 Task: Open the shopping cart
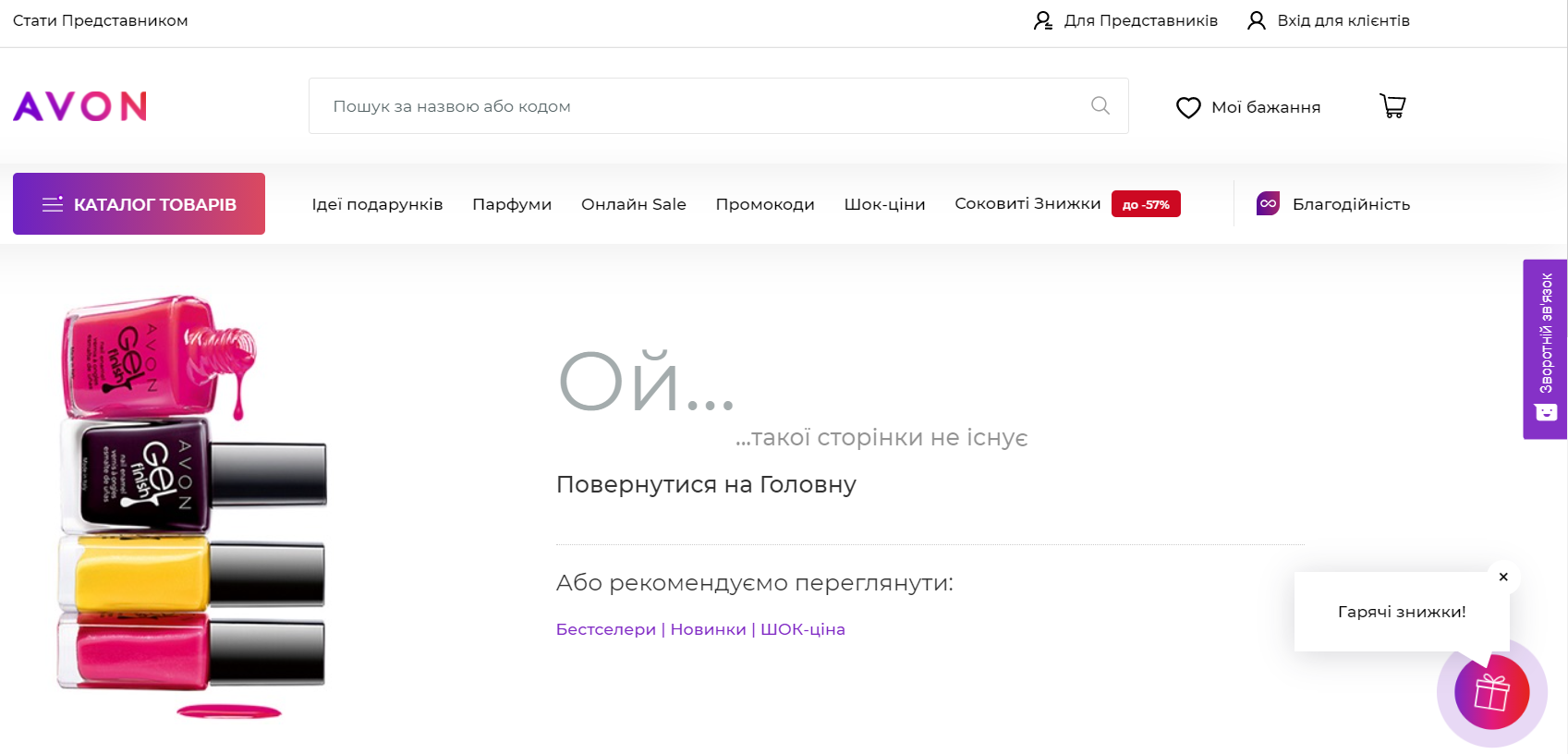[x=1392, y=106]
